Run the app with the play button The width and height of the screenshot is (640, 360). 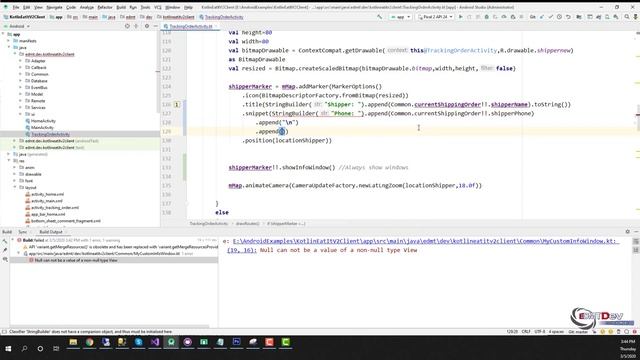pos(461,17)
